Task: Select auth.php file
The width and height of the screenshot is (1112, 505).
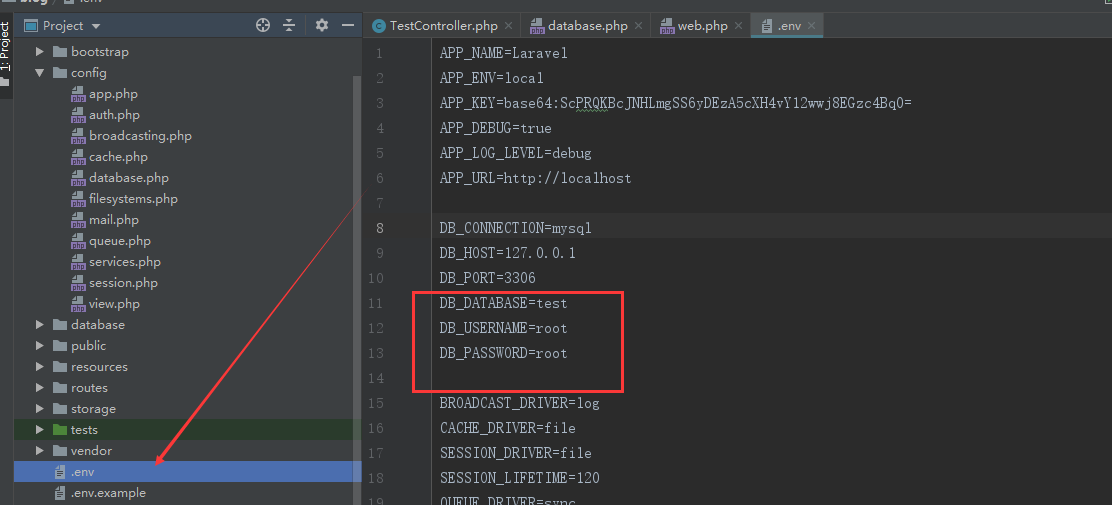Action: point(114,115)
